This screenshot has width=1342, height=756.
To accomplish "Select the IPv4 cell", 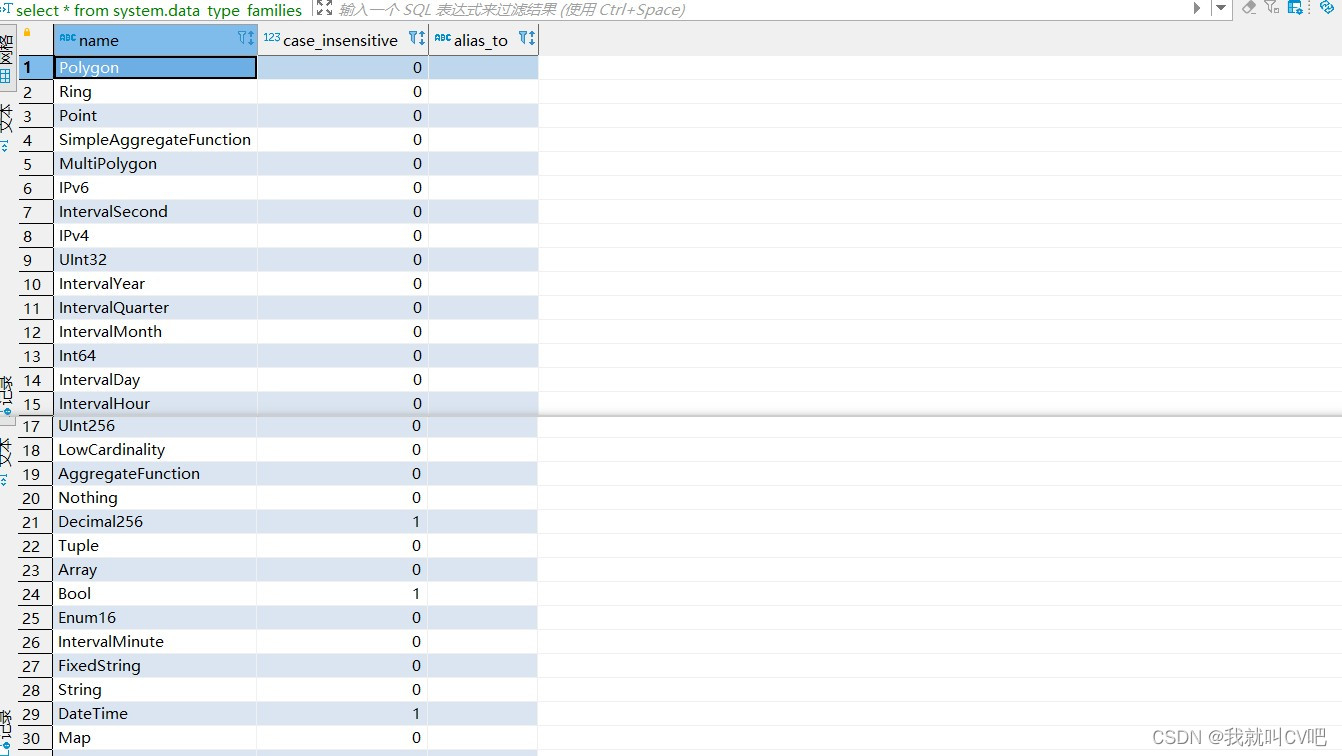I will [156, 236].
